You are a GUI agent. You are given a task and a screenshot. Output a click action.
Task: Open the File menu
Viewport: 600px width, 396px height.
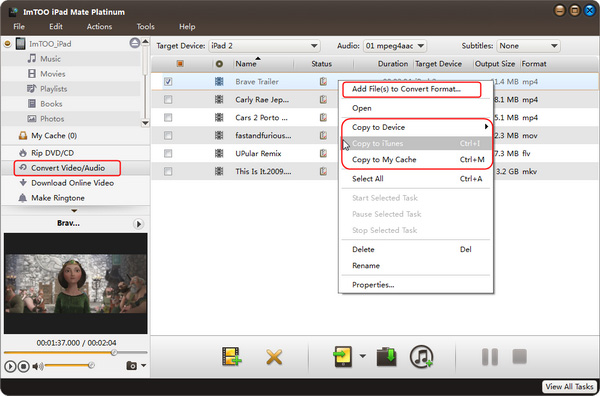(19, 26)
